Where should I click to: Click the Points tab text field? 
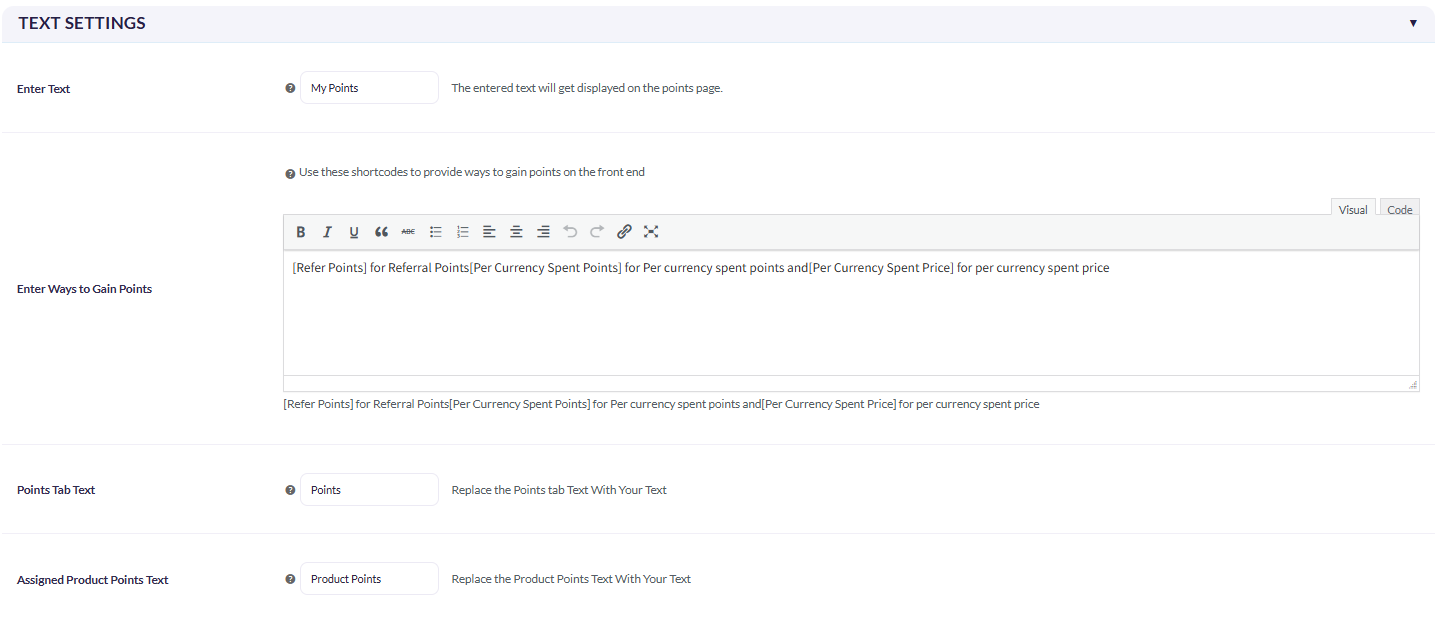pyautogui.click(x=369, y=490)
